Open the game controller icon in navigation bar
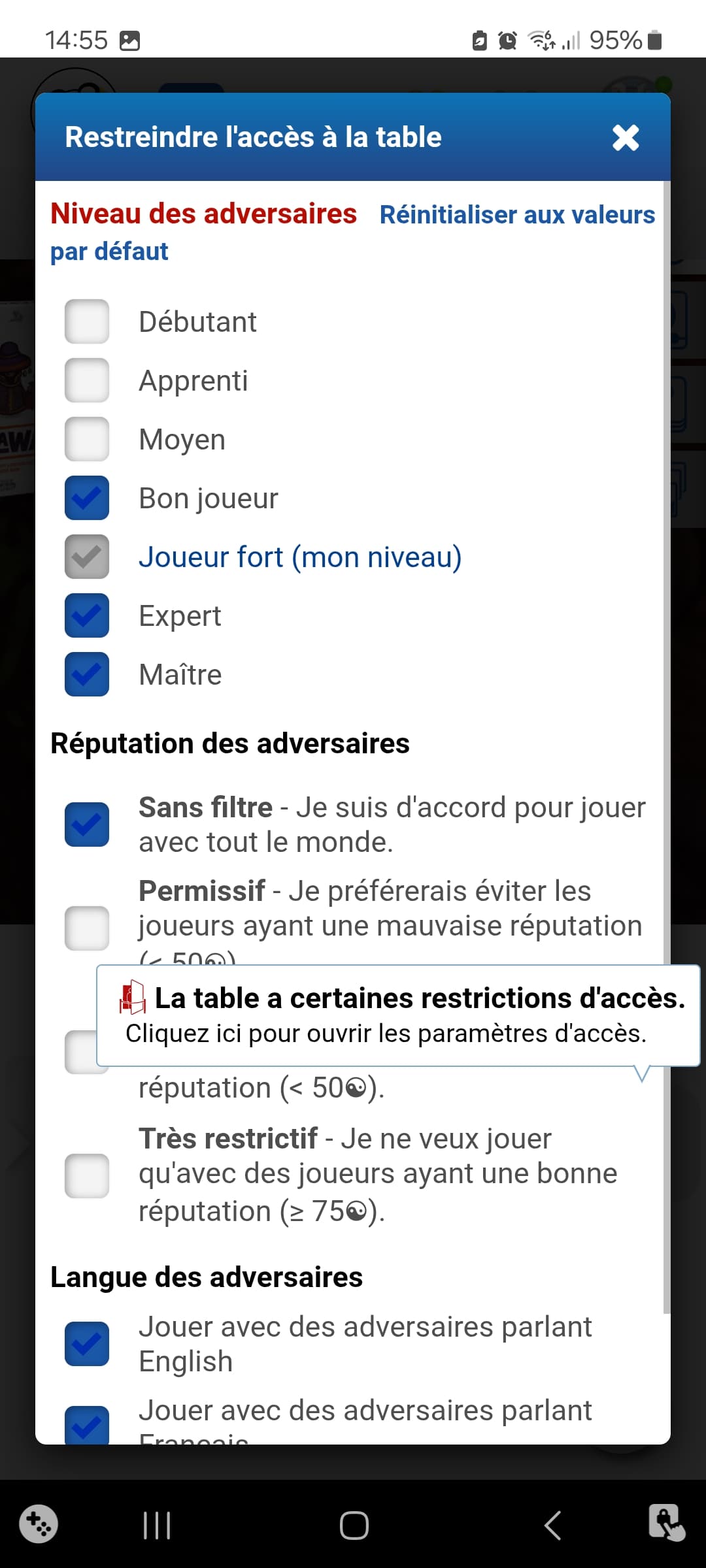 pos(39,1524)
